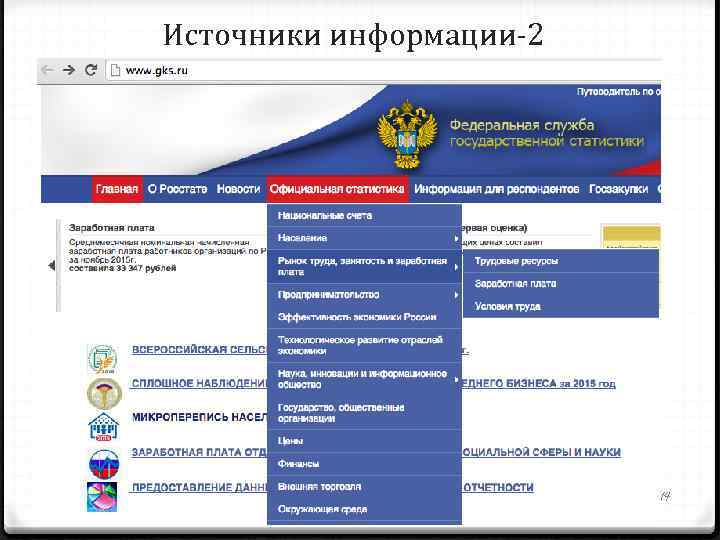
Task: Open Информация для респондентов menu
Action: (496, 189)
